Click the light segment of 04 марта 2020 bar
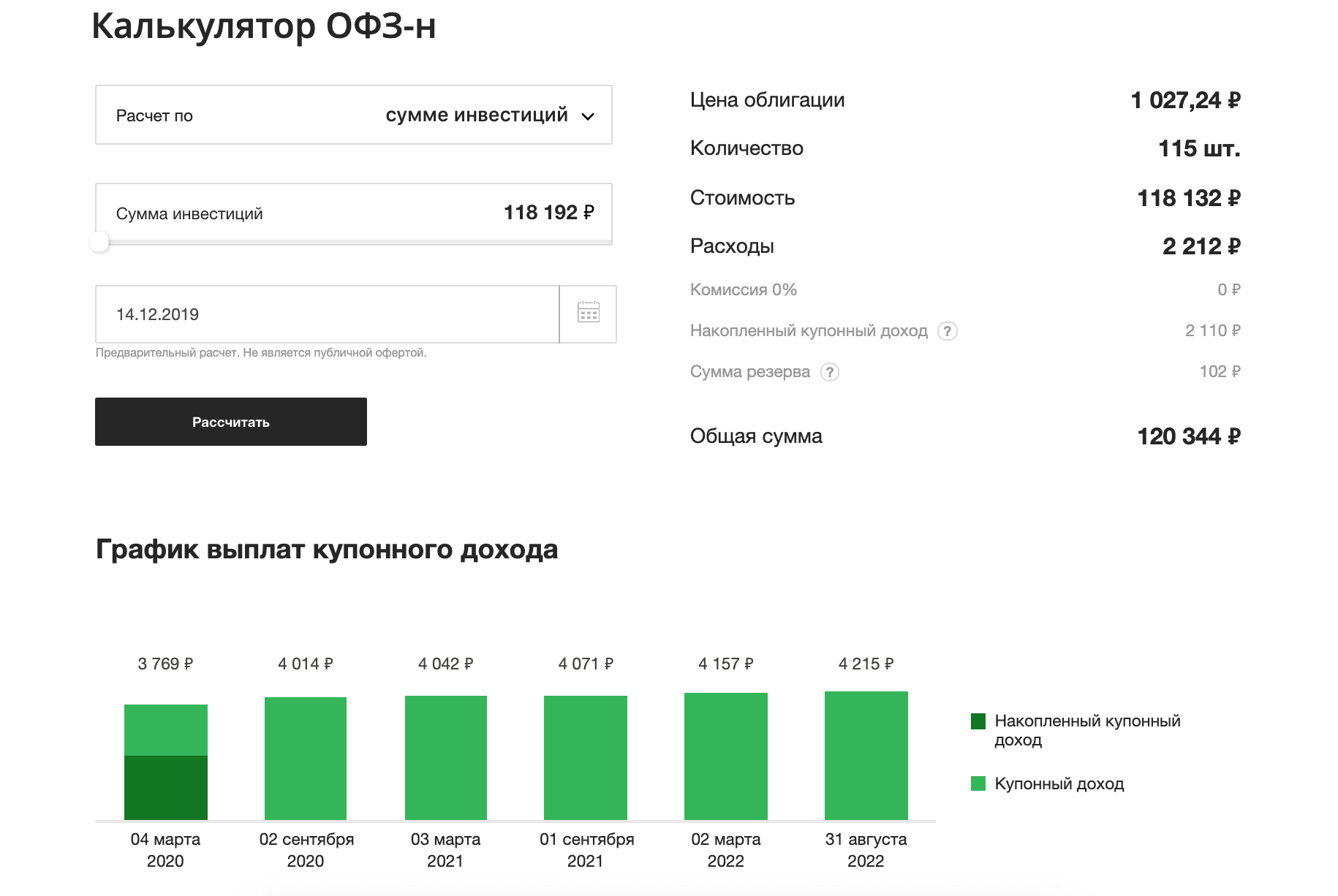 (166, 729)
